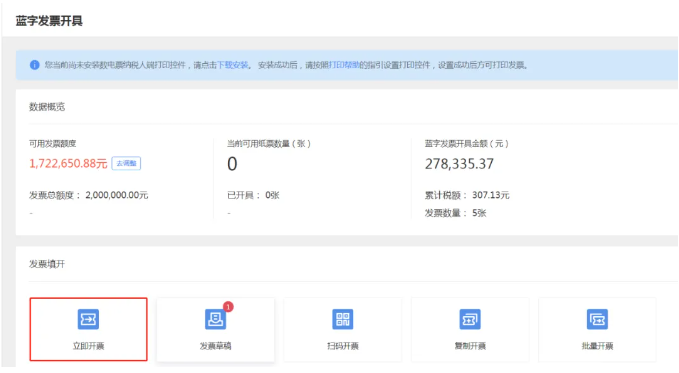Screen dimensions: 679x373
Task: Open the 打印帮助 print help link
Action: click(344, 65)
